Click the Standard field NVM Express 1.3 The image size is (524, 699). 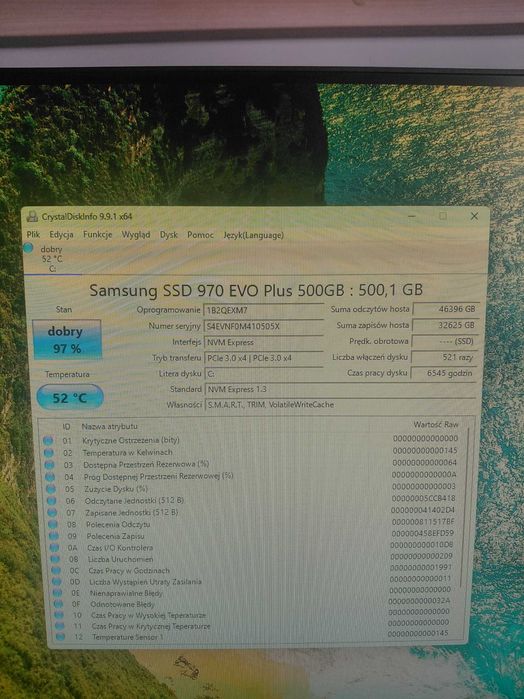click(340, 389)
